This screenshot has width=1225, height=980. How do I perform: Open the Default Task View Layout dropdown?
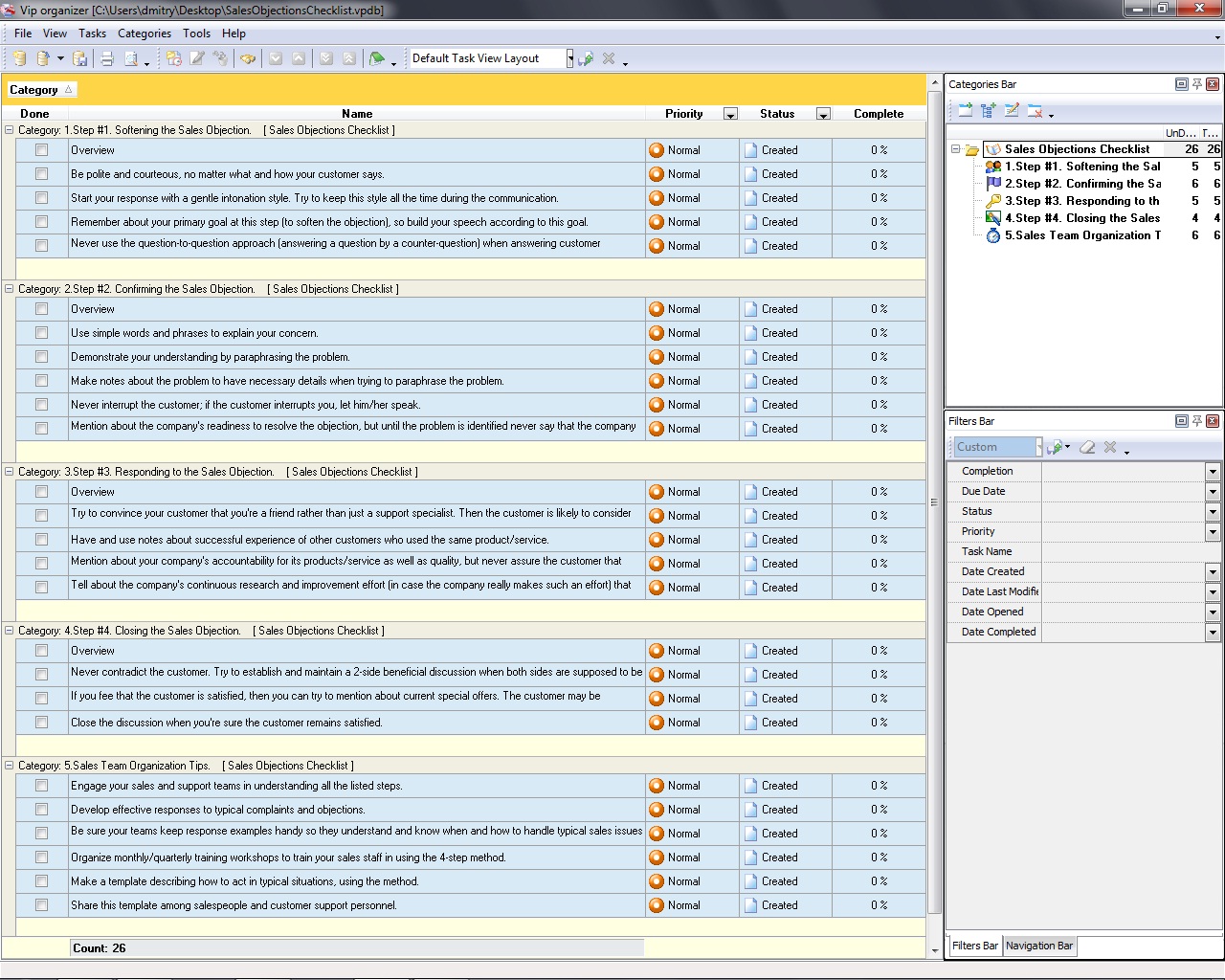569,58
